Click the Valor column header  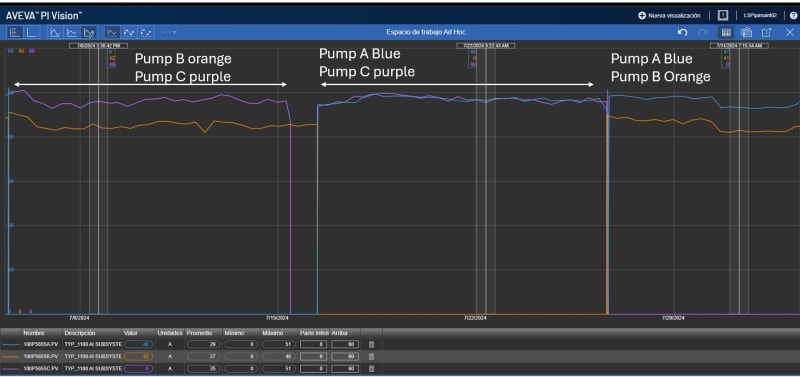click(131, 333)
